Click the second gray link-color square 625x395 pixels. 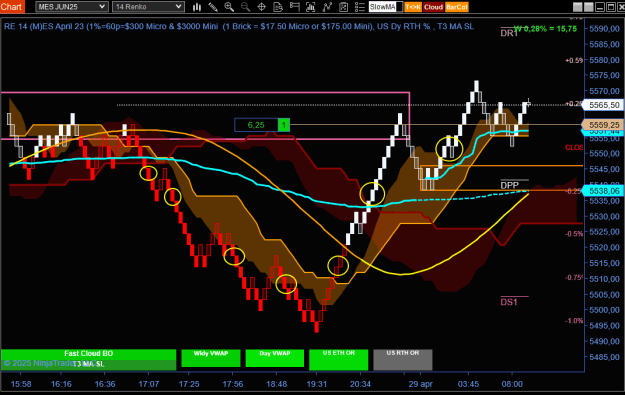point(588,7)
